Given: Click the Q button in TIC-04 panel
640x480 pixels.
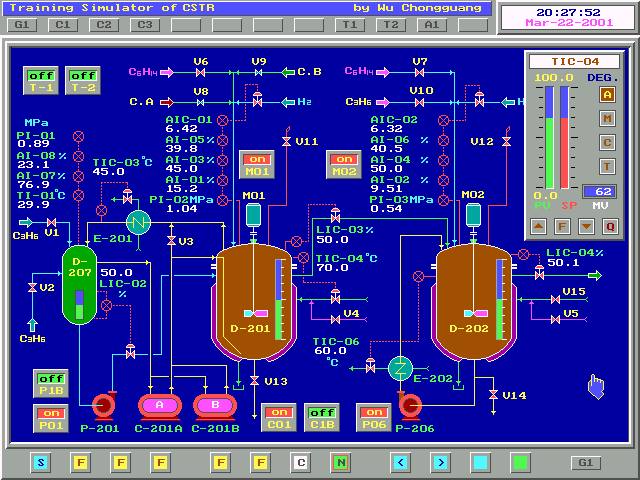Looking at the screenshot, I should point(609,227).
